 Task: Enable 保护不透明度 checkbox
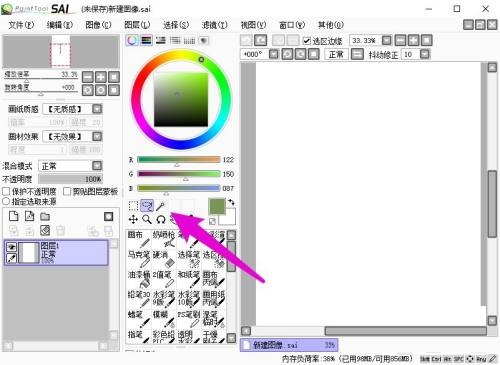pyautogui.click(x=6, y=191)
